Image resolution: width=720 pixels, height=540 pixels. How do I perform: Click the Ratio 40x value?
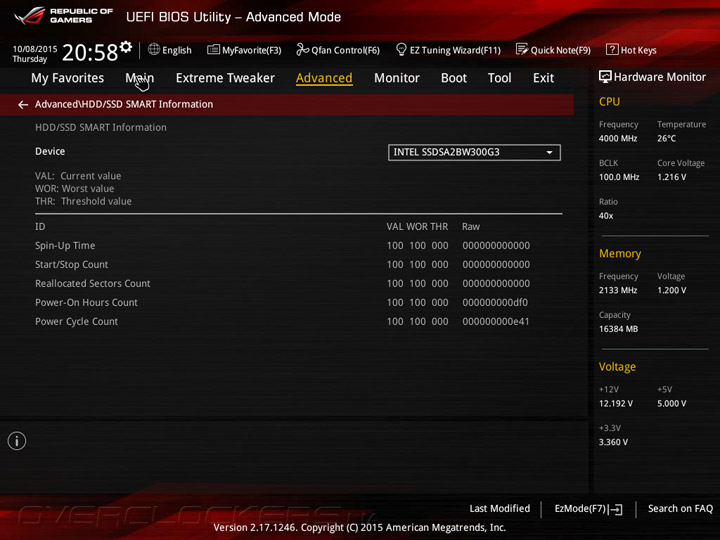pyautogui.click(x=606, y=216)
